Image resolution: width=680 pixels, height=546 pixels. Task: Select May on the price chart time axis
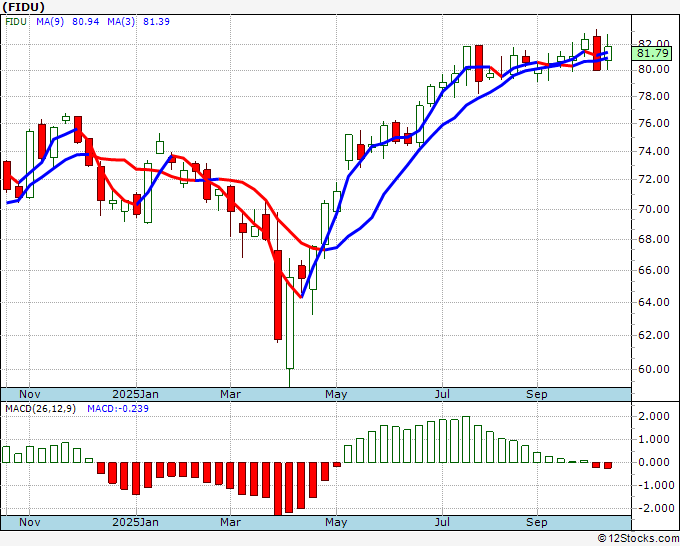336,394
